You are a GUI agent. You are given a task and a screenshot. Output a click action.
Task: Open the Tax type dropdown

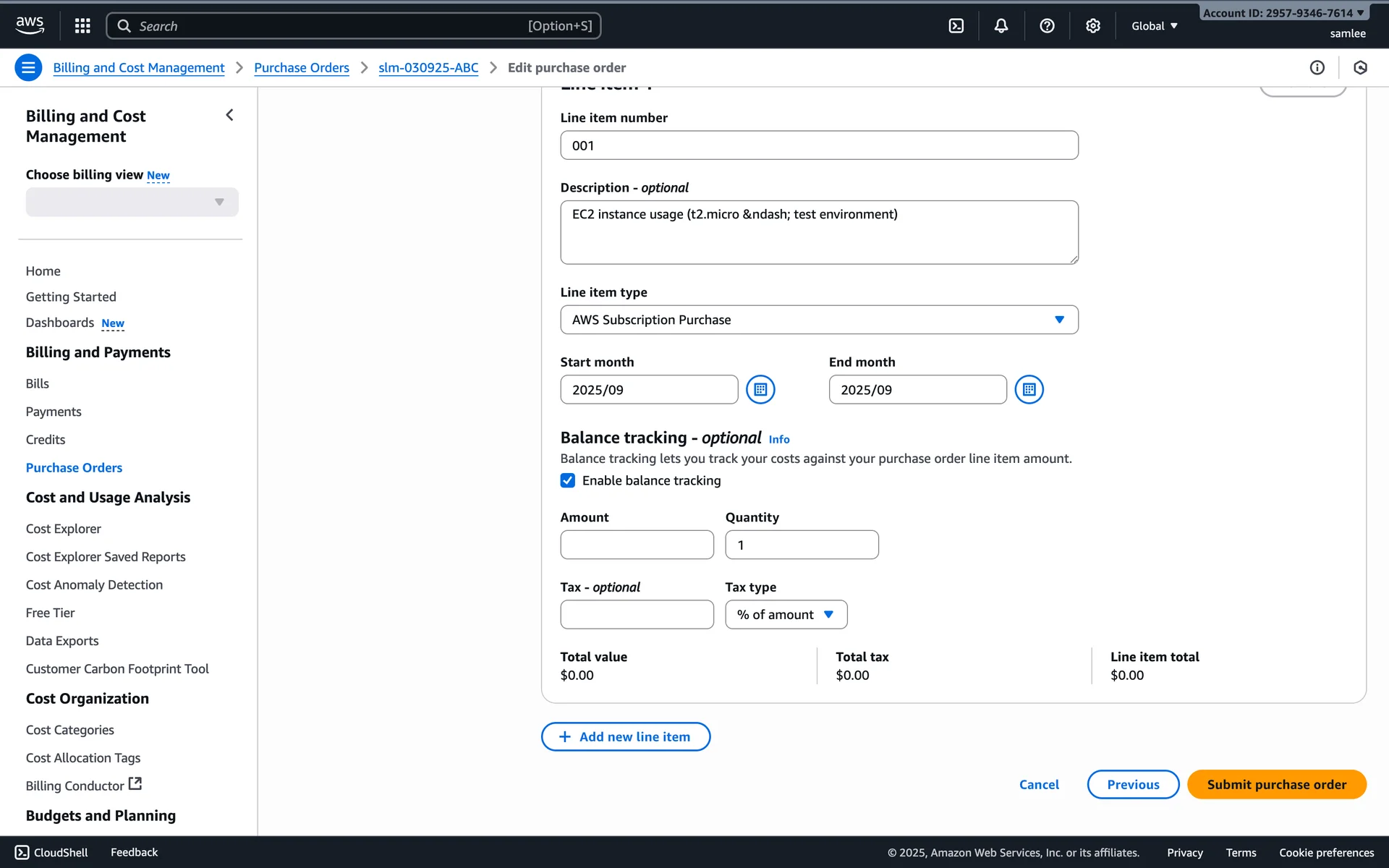(786, 615)
